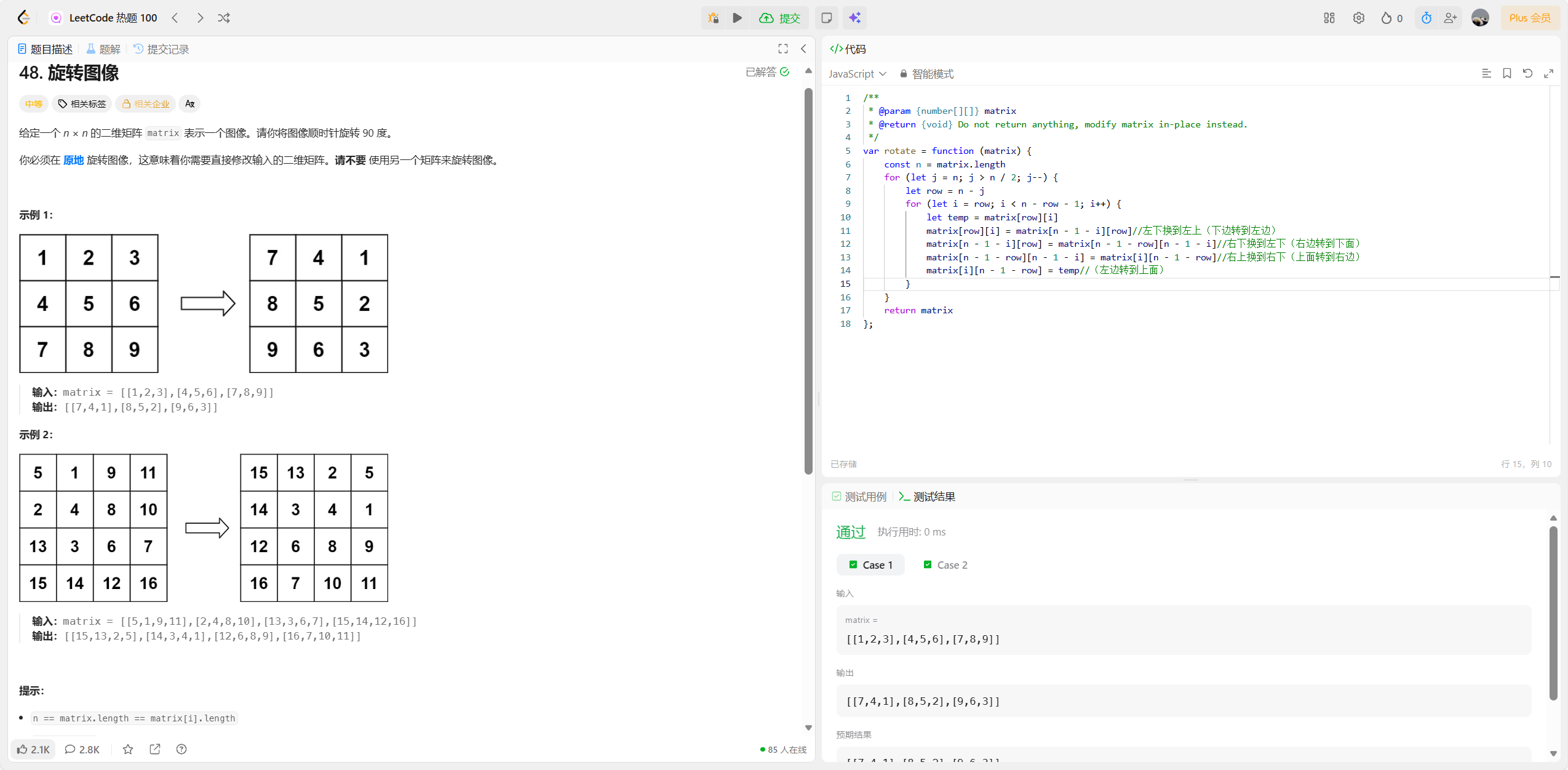Select Case 1 test result
The height and width of the screenshot is (770, 1568).
[x=870, y=564]
